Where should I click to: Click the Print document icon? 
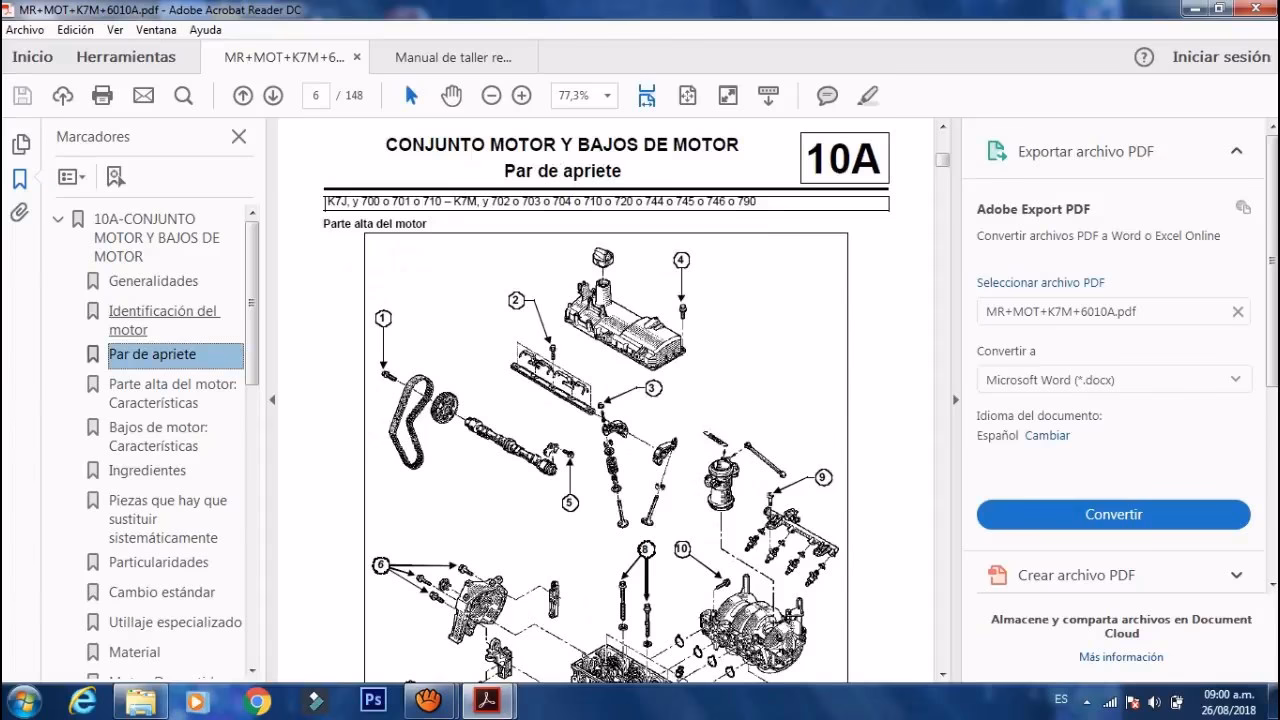103,95
